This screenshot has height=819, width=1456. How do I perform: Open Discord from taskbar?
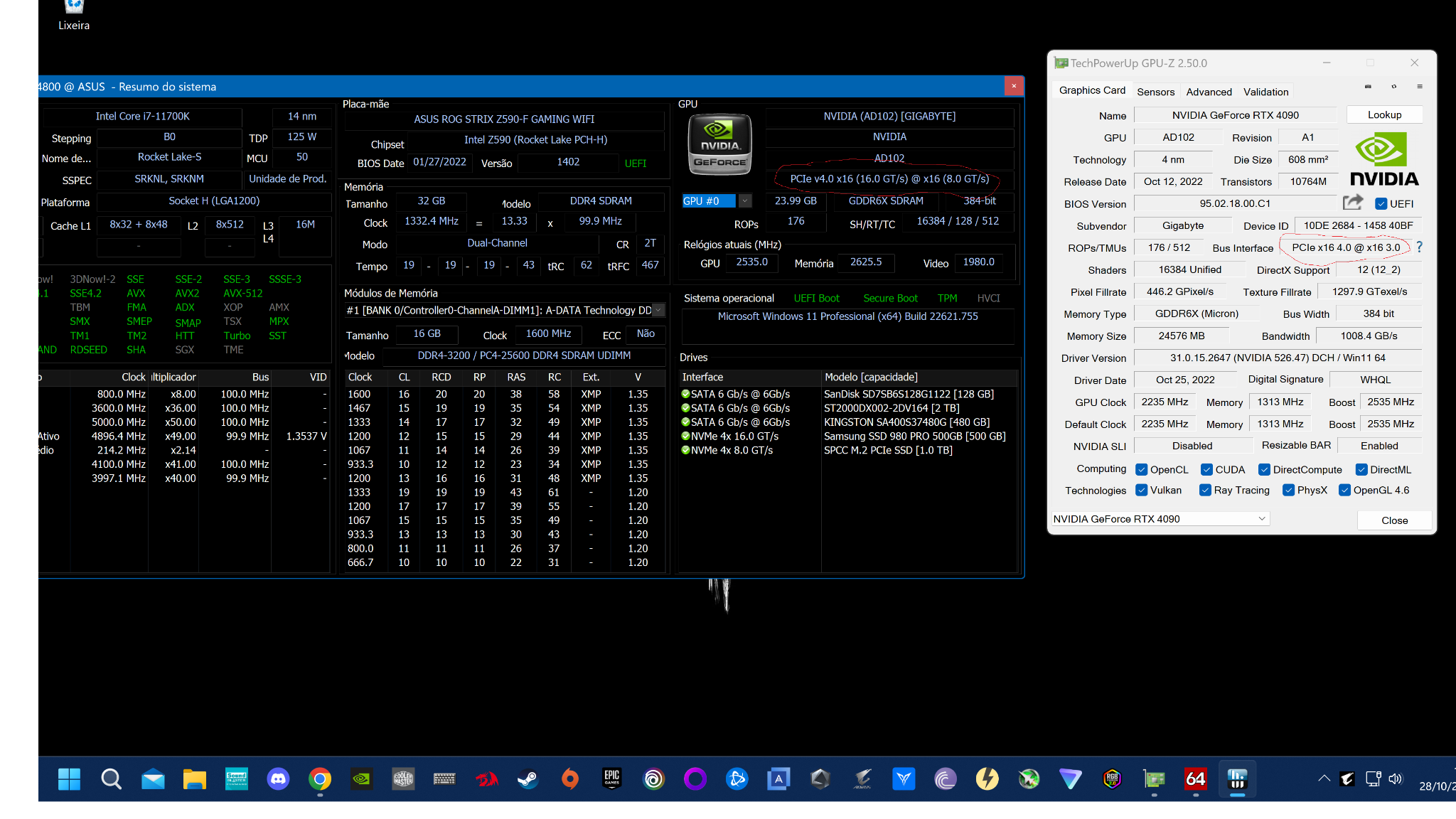pos(278,779)
